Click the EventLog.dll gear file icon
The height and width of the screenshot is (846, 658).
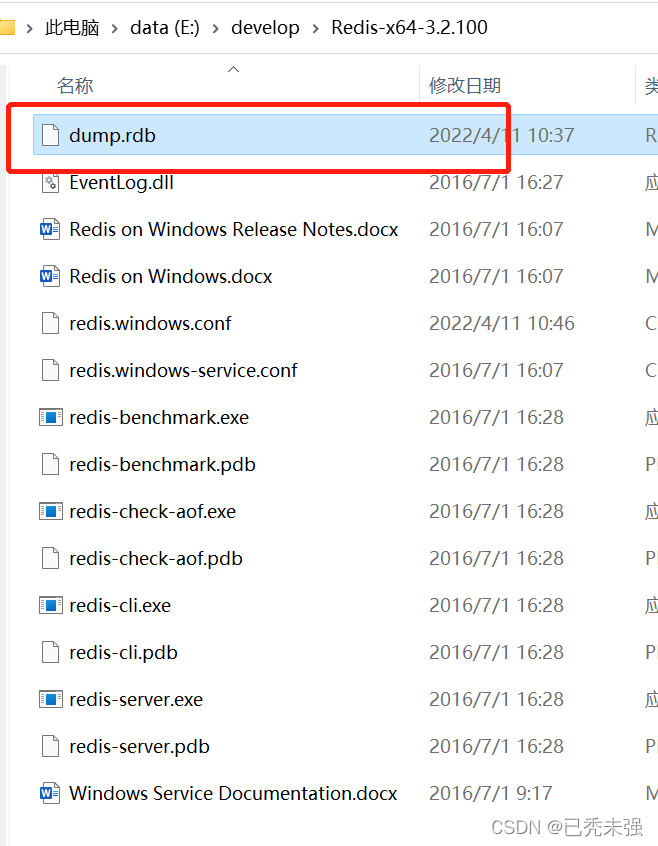(x=51, y=182)
